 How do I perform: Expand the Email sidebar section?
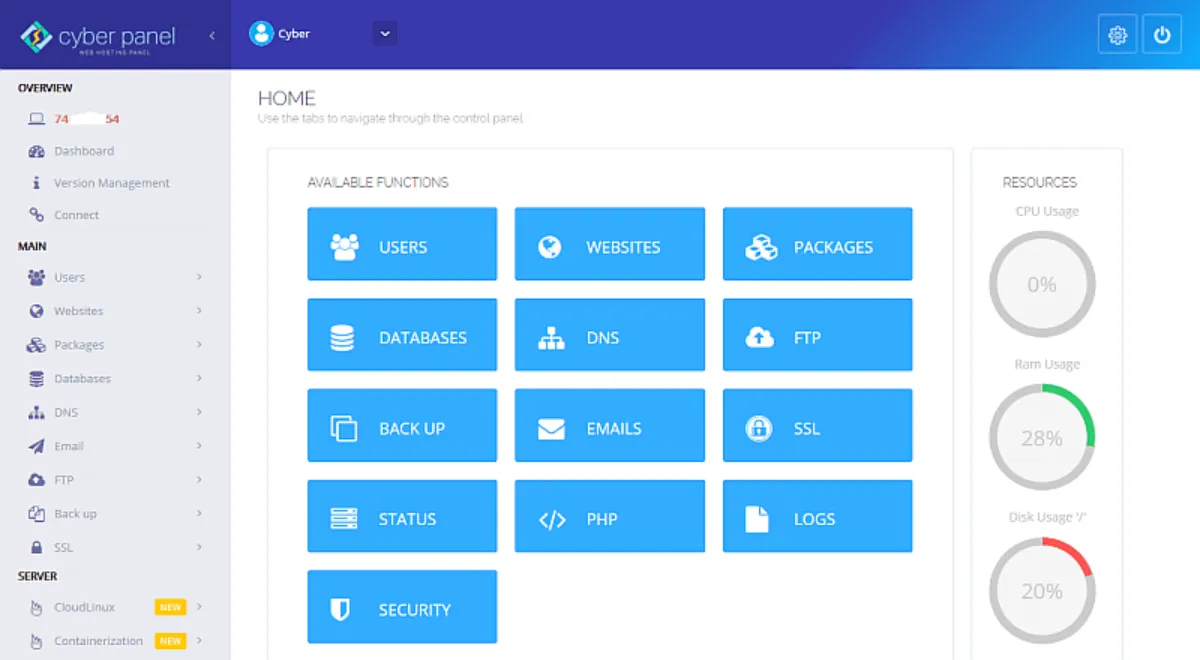[71, 446]
